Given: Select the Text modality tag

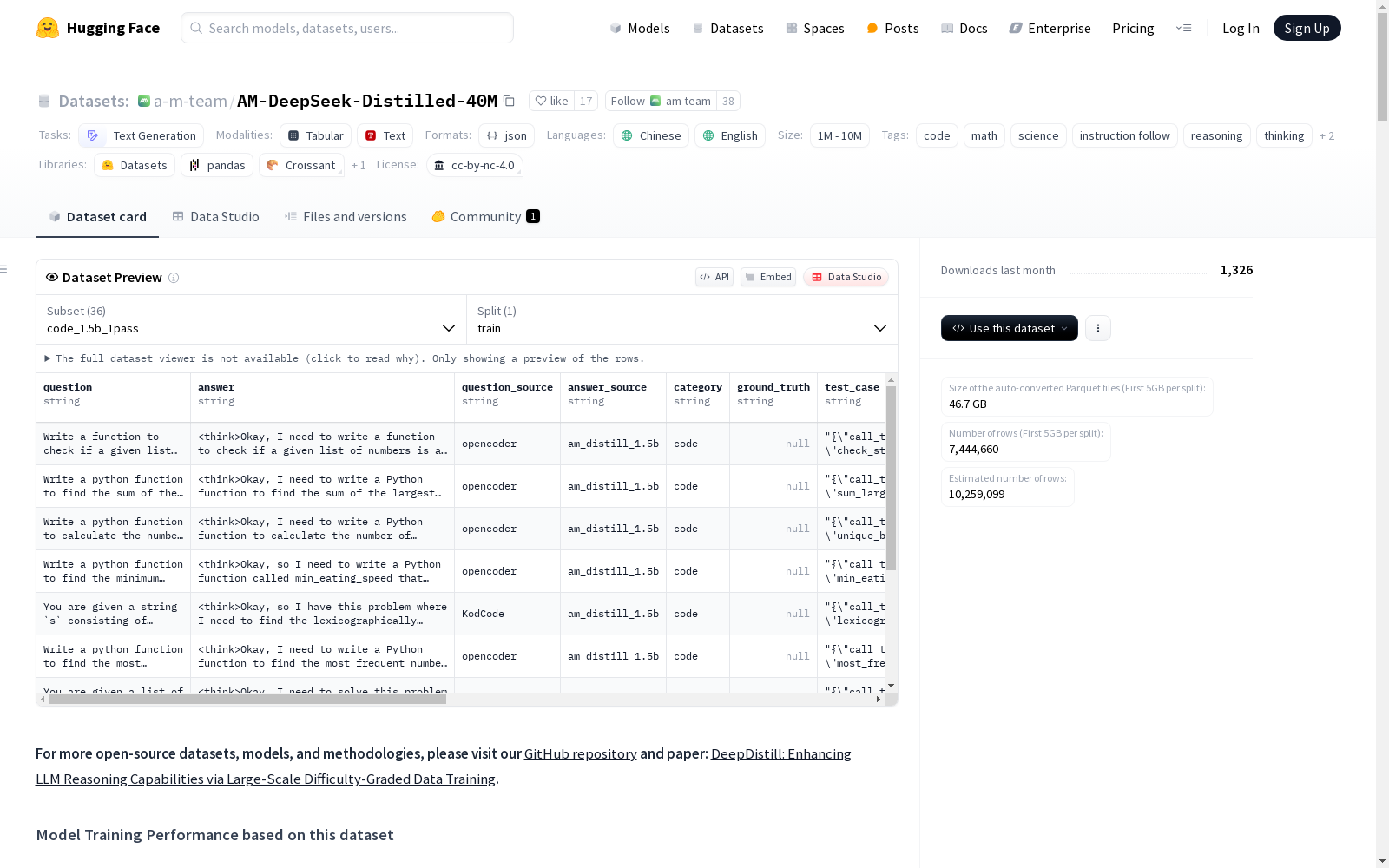Looking at the screenshot, I should click(x=385, y=135).
